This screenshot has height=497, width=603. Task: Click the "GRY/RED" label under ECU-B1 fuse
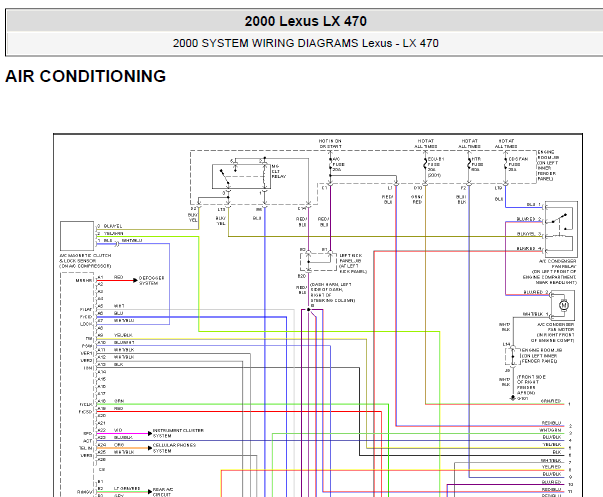pyautogui.click(x=417, y=199)
